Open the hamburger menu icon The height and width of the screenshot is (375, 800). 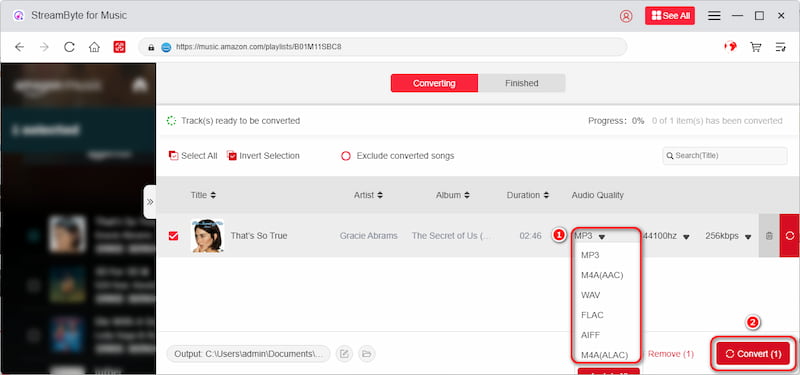click(714, 16)
